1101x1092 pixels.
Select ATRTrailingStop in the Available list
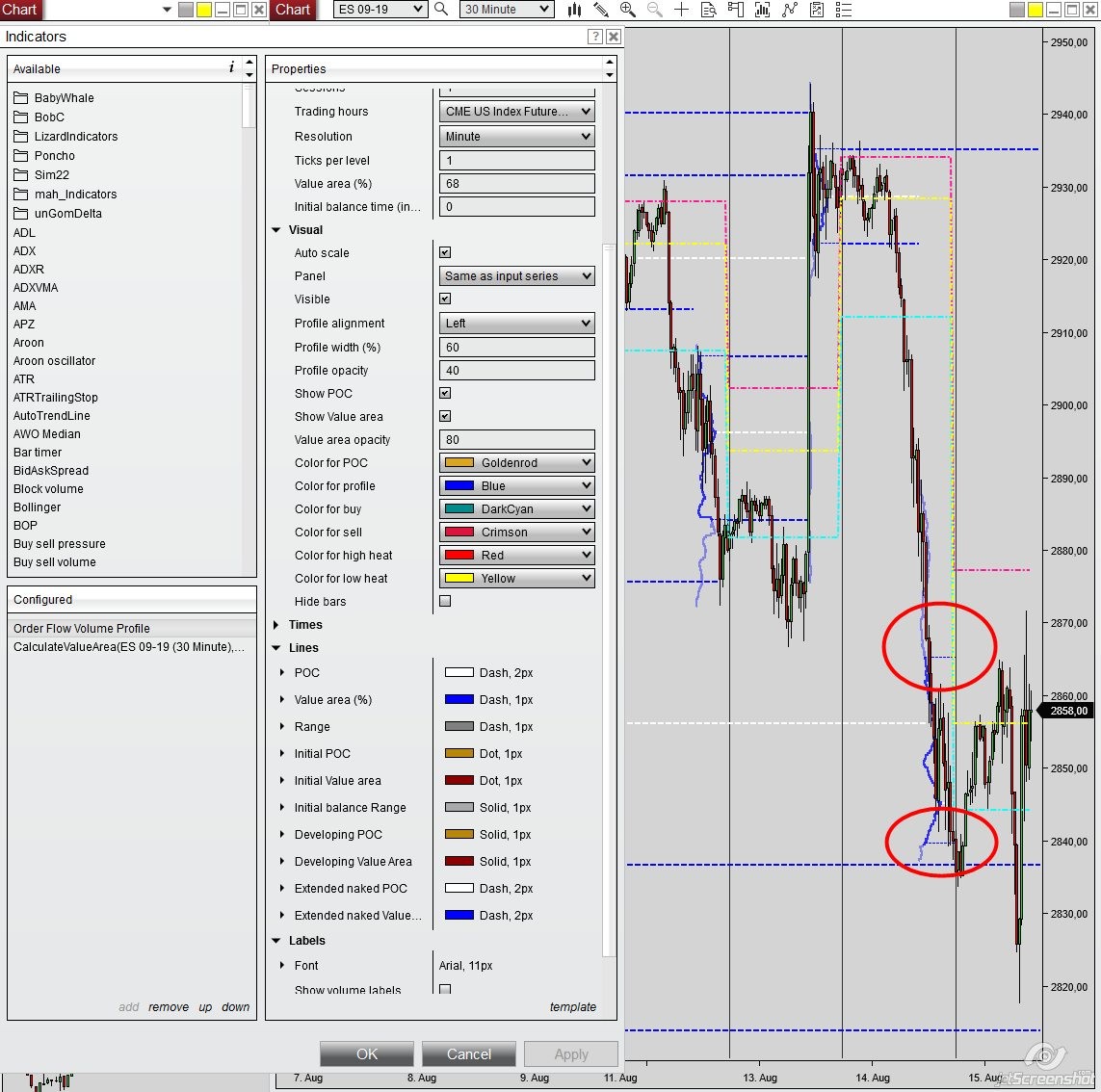[x=56, y=397]
